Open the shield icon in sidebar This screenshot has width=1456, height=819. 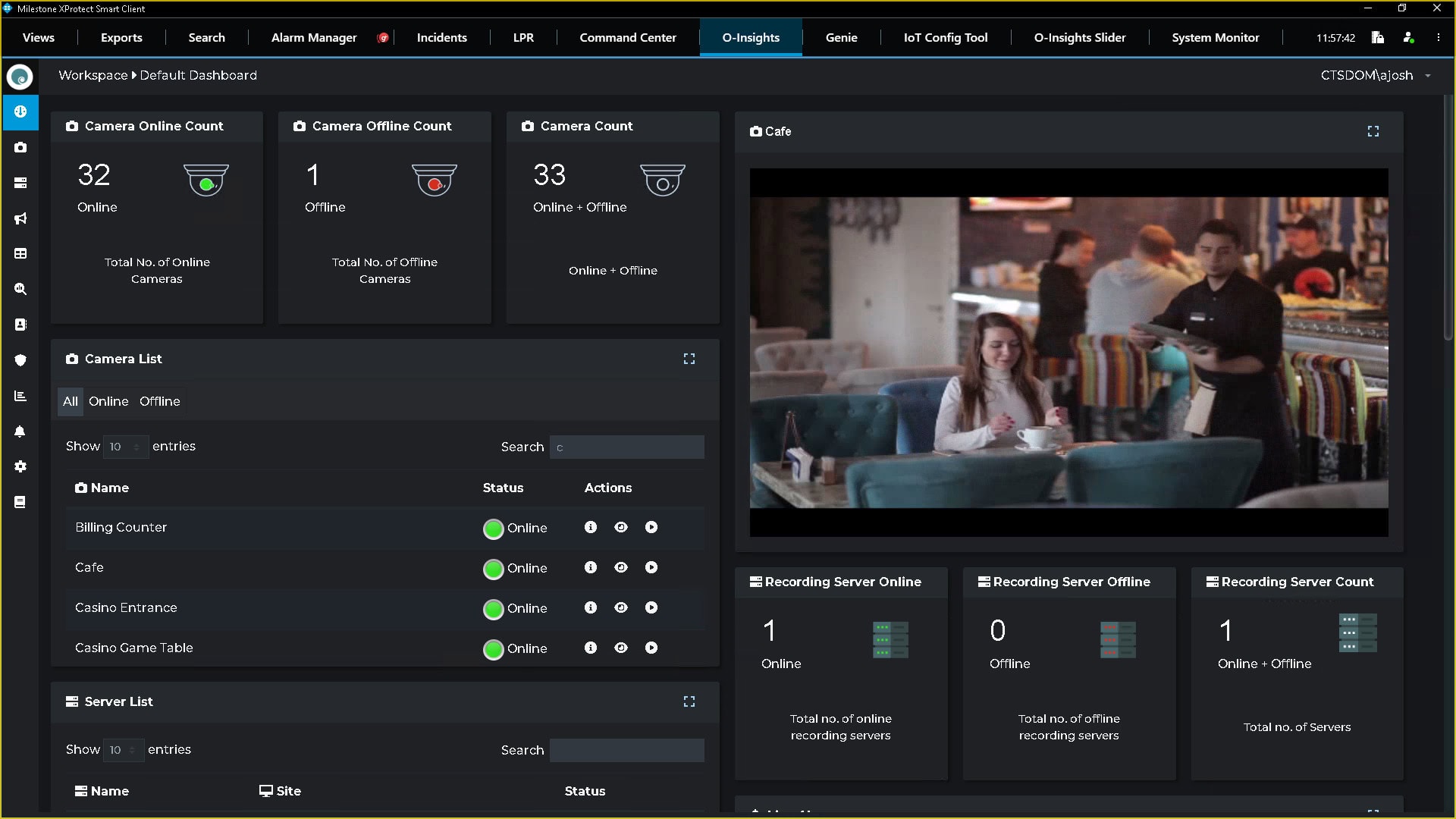(20, 360)
